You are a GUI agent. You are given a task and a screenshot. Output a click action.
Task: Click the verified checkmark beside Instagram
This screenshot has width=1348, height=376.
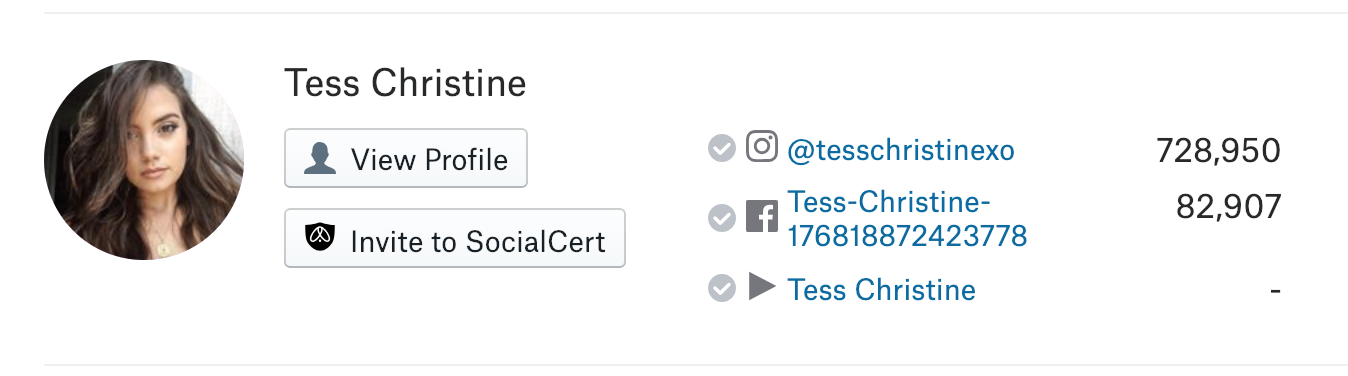click(721, 149)
